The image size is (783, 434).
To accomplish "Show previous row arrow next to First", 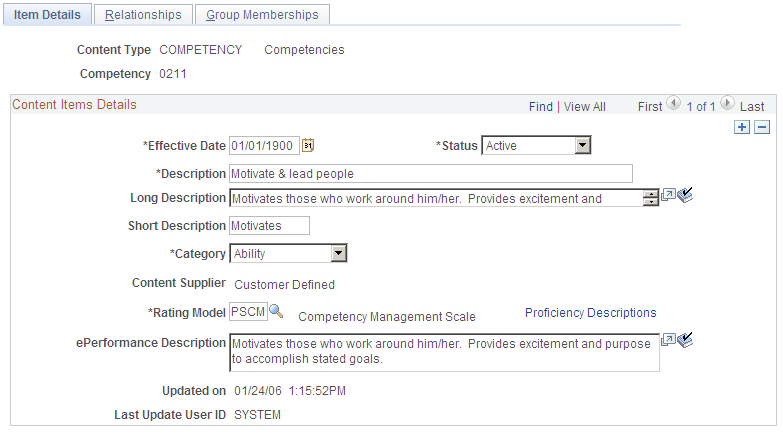I will tap(674, 103).
